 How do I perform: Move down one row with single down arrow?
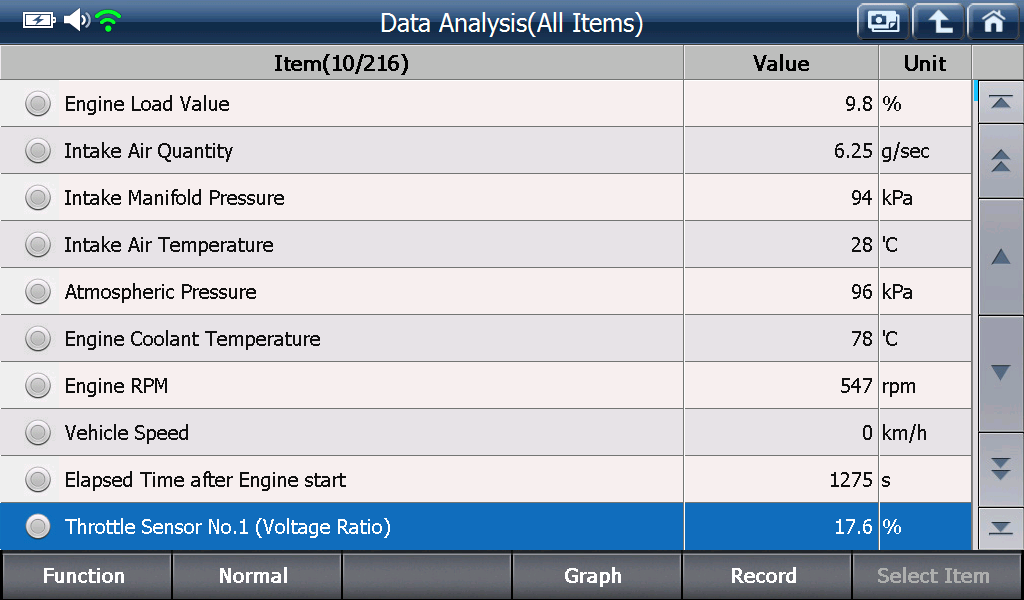[x=1000, y=373]
